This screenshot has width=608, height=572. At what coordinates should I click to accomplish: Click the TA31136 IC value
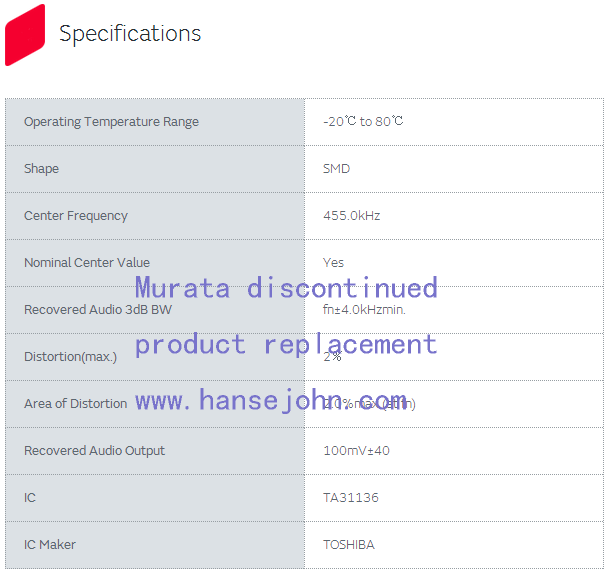click(x=350, y=498)
